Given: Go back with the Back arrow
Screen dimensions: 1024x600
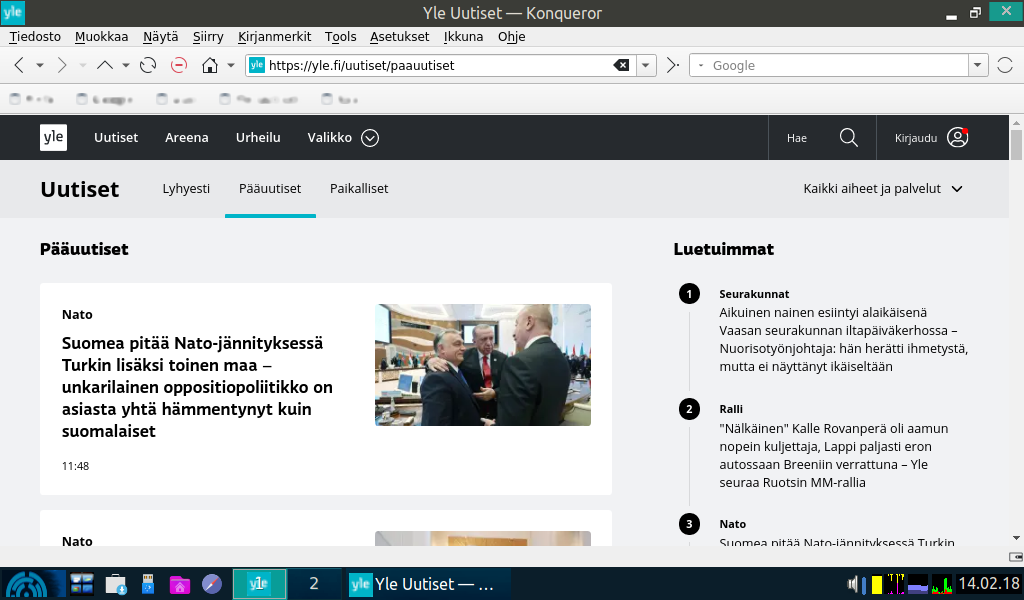Looking at the screenshot, I should (x=19, y=65).
